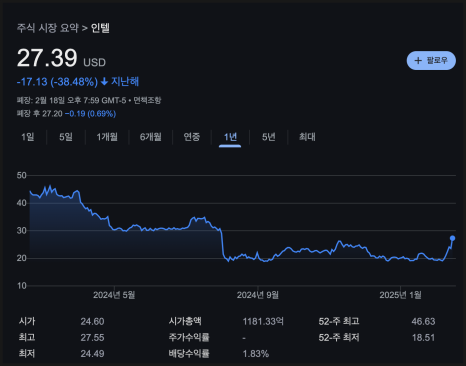
Task: Select the 1일 time range tab
Action: click(x=28, y=137)
